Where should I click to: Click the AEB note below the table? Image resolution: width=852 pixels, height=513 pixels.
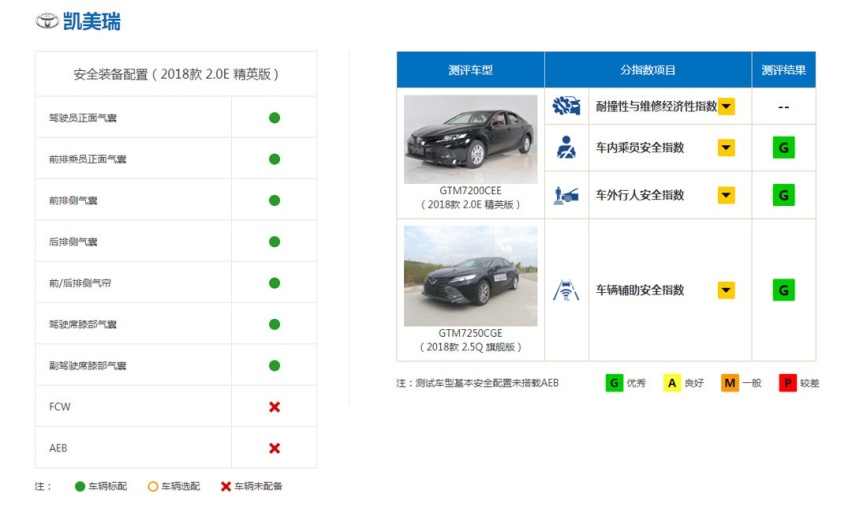click(x=477, y=383)
